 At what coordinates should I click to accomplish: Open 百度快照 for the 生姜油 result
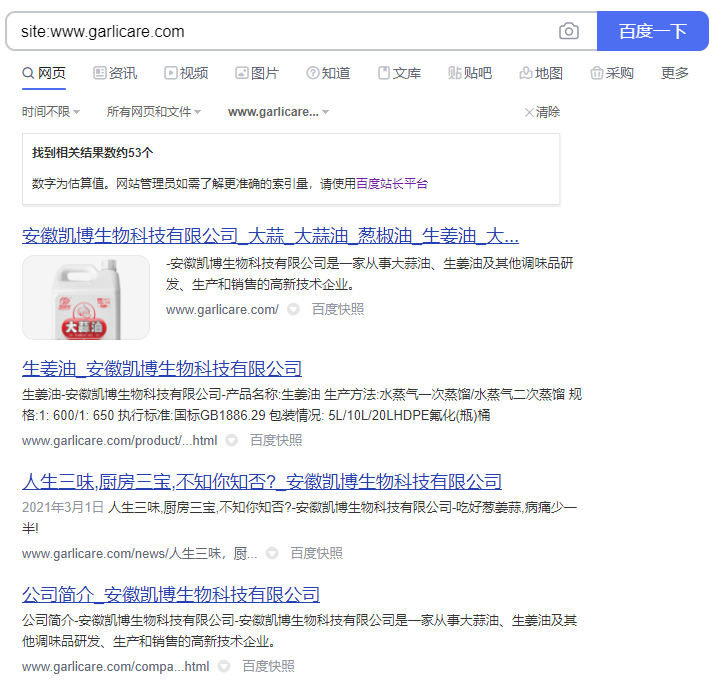click(x=276, y=441)
